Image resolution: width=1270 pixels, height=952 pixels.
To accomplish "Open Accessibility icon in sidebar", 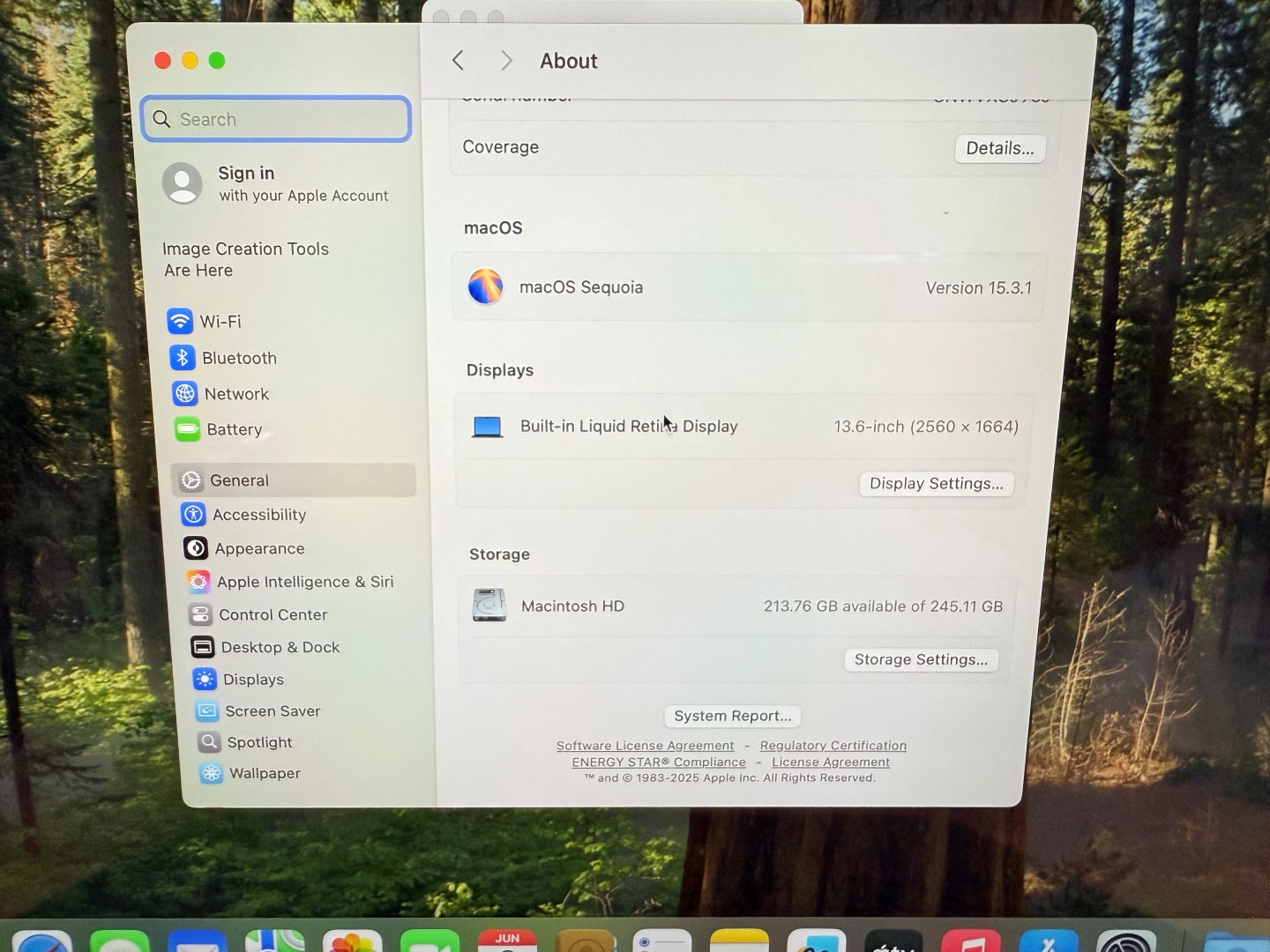I will [193, 514].
